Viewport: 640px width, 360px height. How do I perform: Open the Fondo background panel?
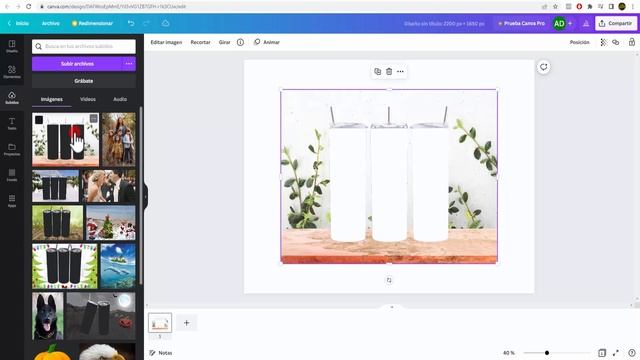point(12,175)
